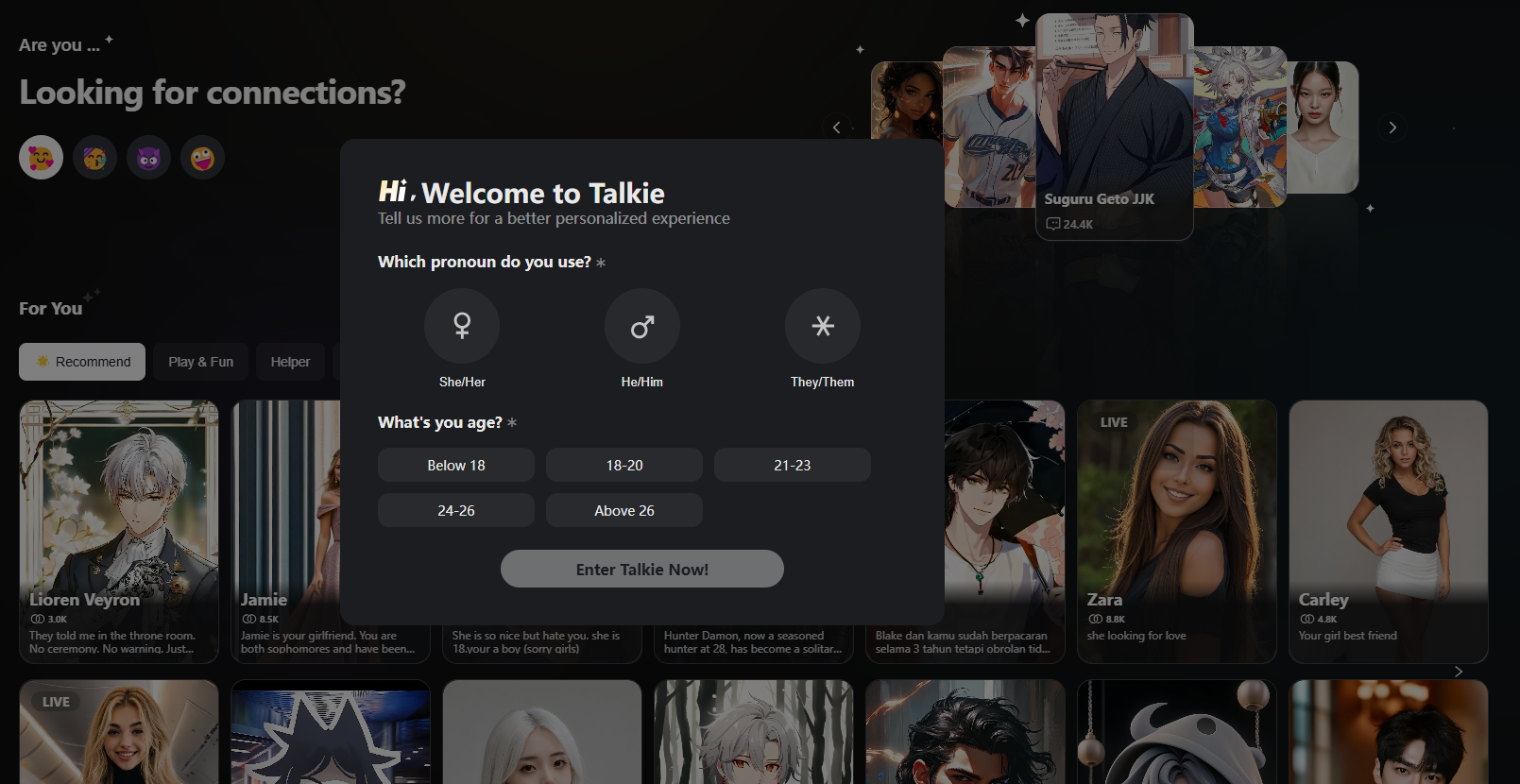Open the Suguru Geto JJK featured card
Image resolution: width=1520 pixels, height=784 pixels.
point(1115,127)
